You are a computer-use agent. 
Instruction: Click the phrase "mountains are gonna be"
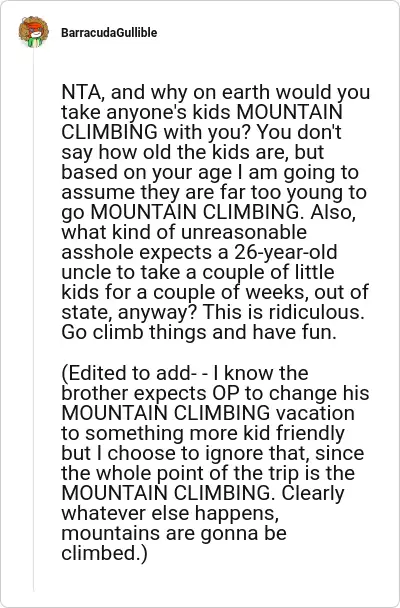click(174, 533)
